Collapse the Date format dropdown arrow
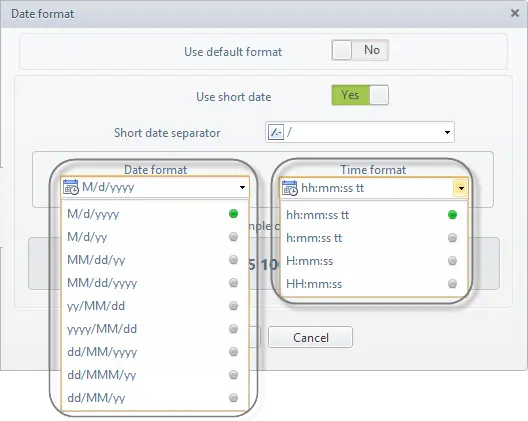 coord(242,187)
